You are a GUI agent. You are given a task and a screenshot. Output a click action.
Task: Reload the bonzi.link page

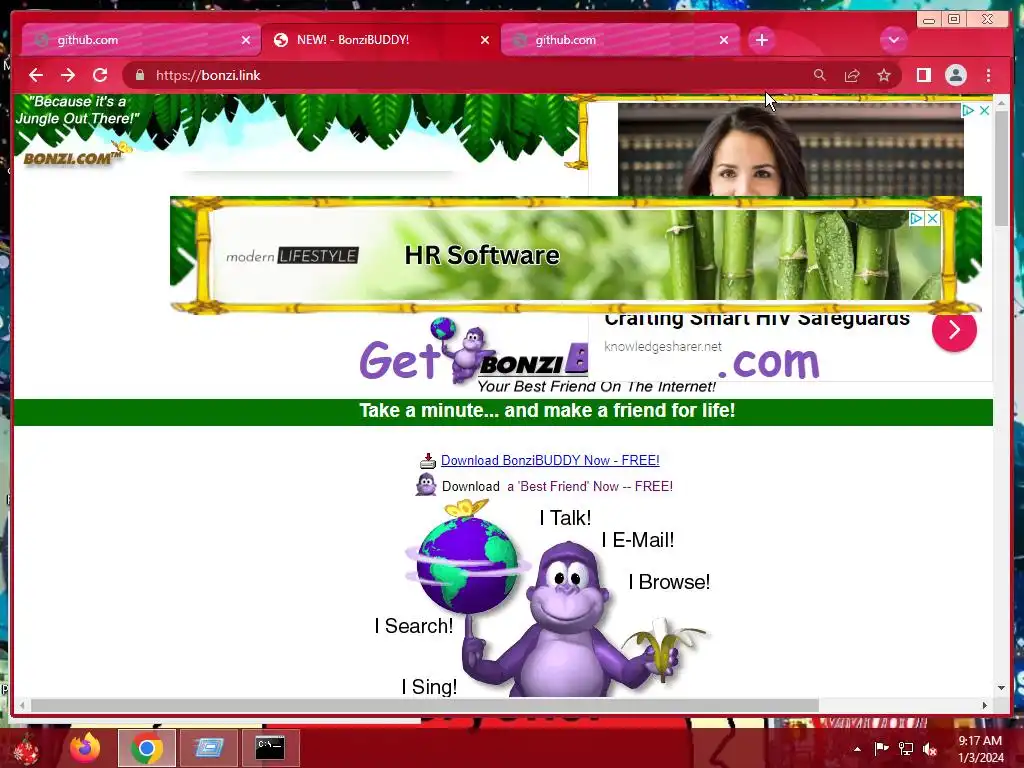click(x=100, y=75)
